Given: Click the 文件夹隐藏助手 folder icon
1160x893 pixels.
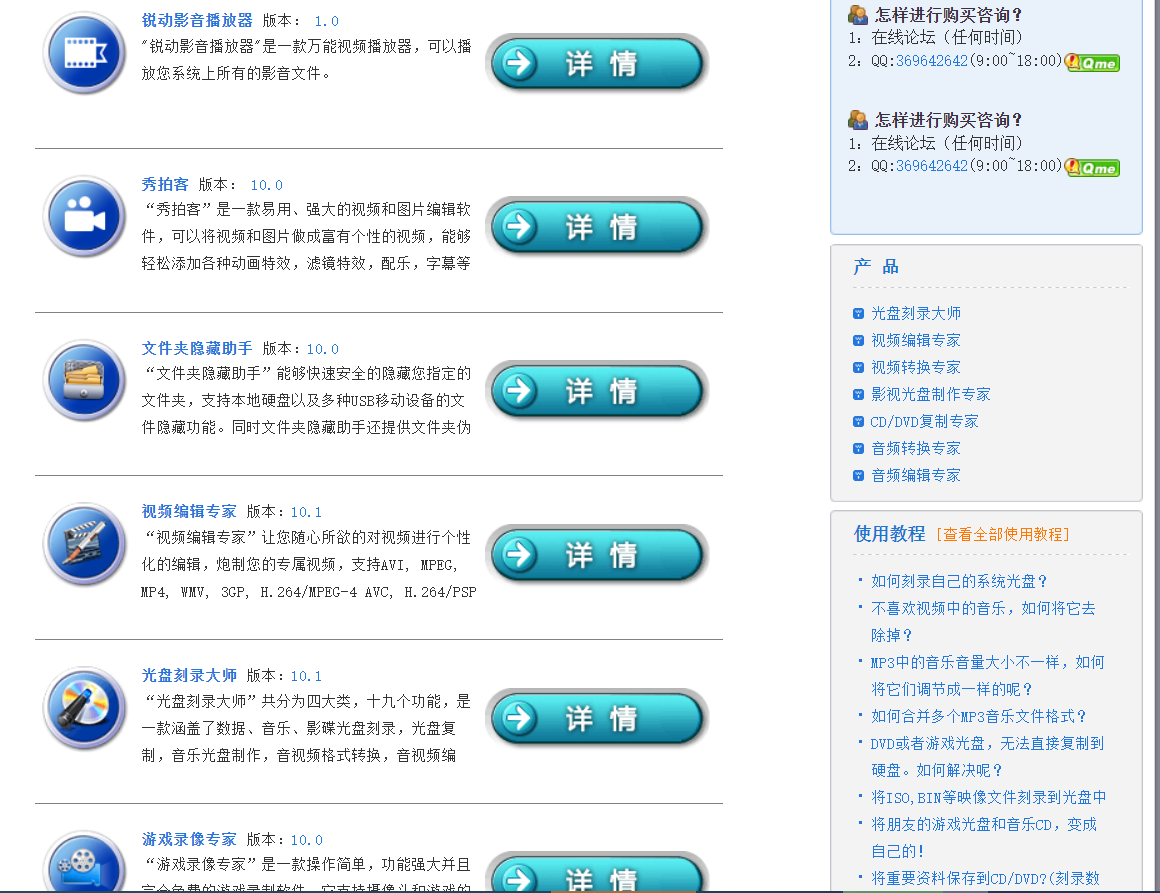Looking at the screenshot, I should (85, 380).
